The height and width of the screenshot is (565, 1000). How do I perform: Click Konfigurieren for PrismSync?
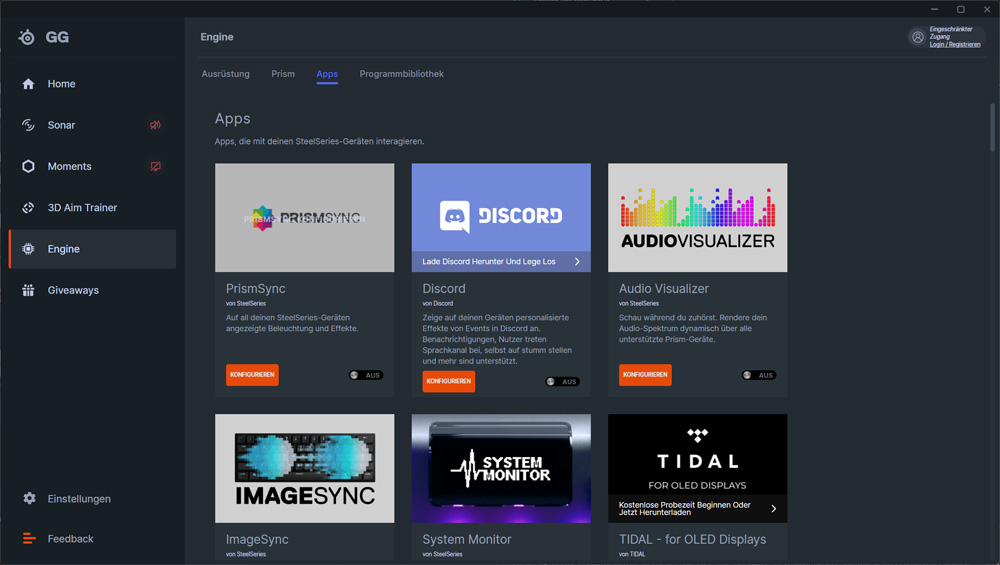252,375
